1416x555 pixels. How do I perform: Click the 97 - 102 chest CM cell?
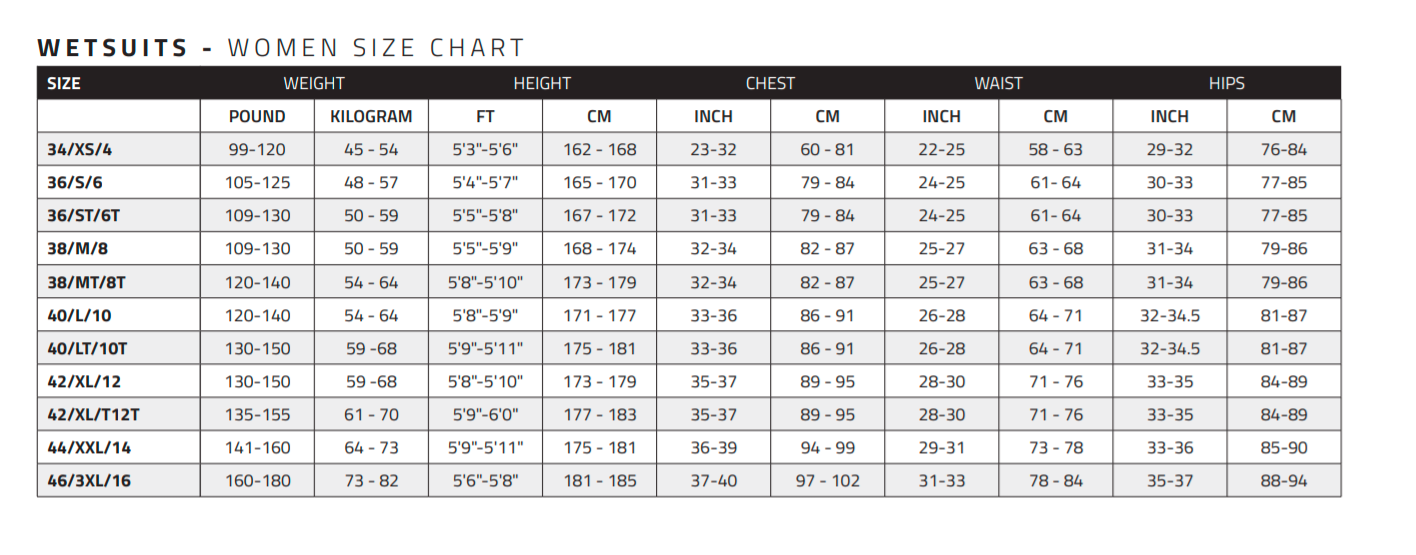pyautogui.click(x=827, y=481)
